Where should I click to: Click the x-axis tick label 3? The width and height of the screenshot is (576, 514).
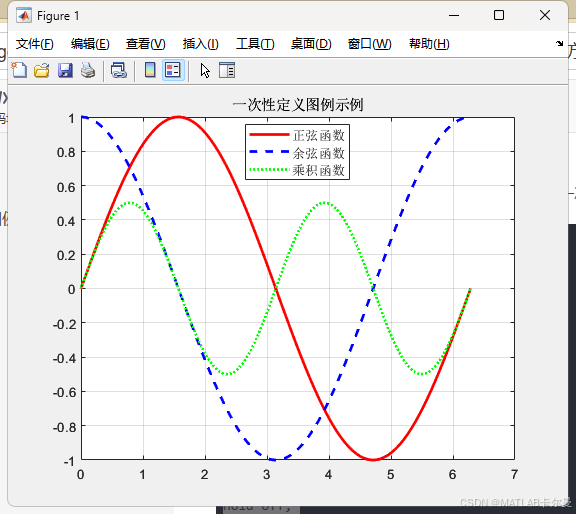click(x=267, y=474)
